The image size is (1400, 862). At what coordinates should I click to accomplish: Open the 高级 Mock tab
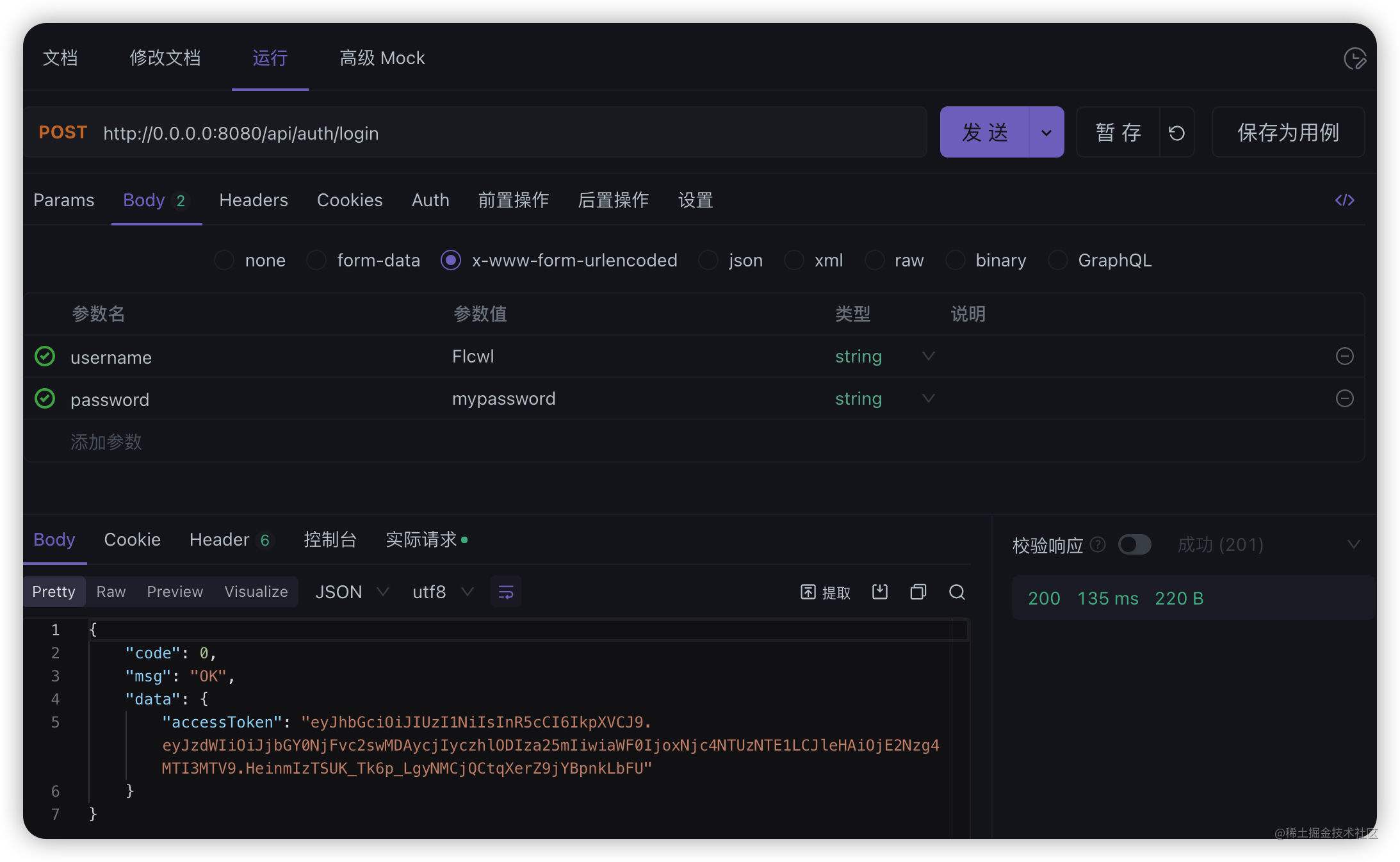[382, 58]
